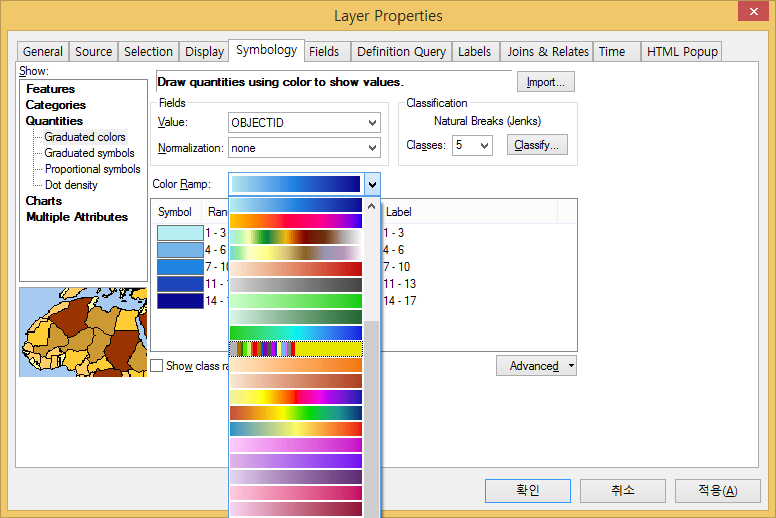Image resolution: width=776 pixels, height=518 pixels.
Task: Go to Joins & Relates tab
Action: (547, 51)
